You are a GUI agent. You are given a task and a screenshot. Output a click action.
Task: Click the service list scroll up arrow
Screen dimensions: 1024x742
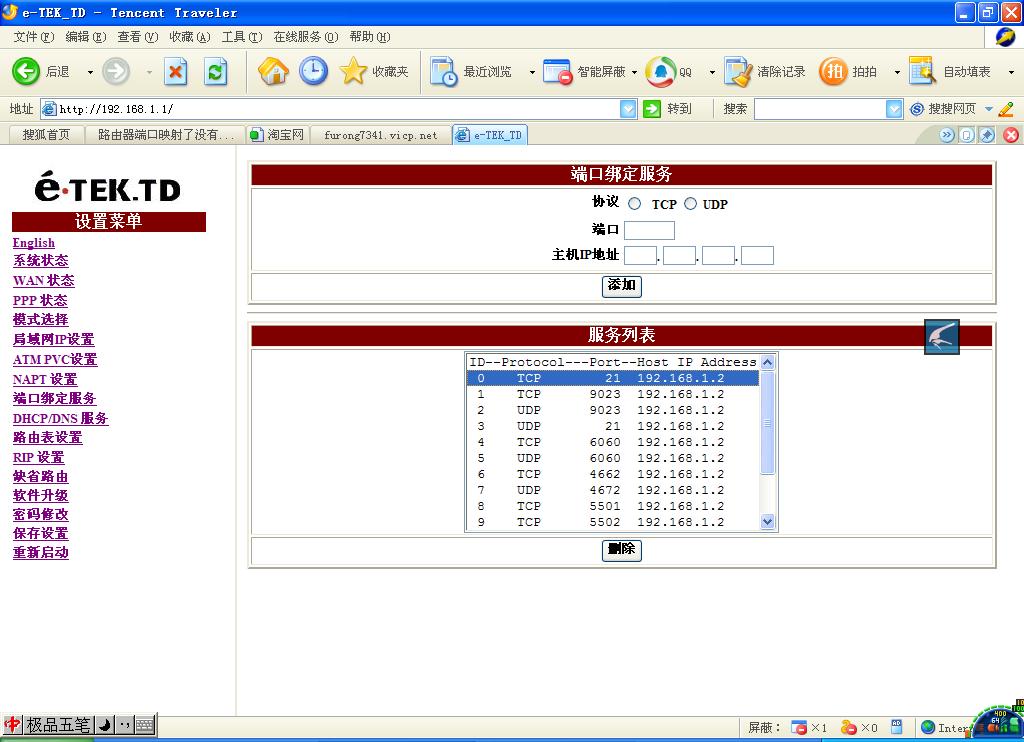tap(768, 362)
